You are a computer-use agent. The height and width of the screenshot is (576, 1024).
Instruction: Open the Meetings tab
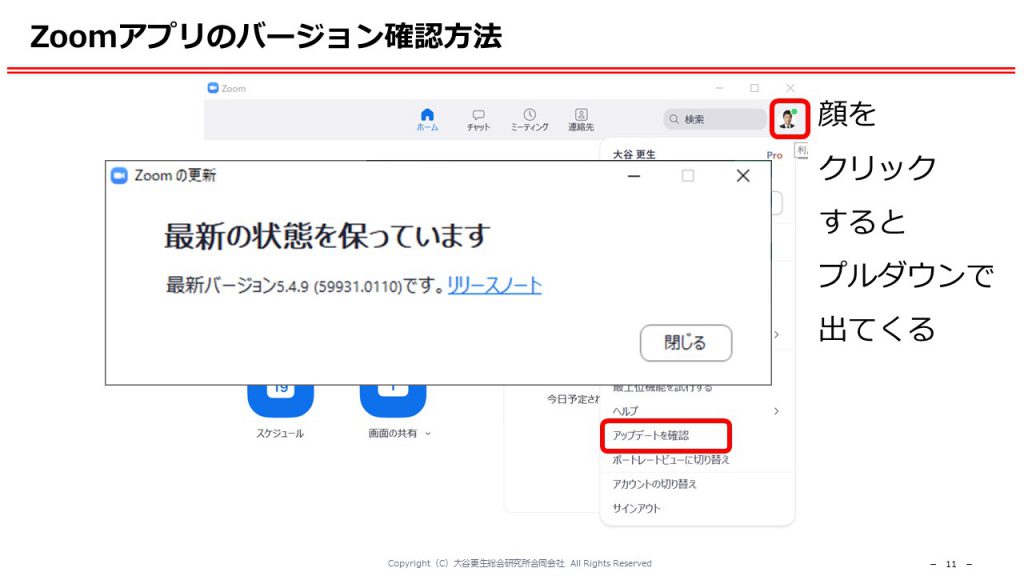(x=530, y=120)
